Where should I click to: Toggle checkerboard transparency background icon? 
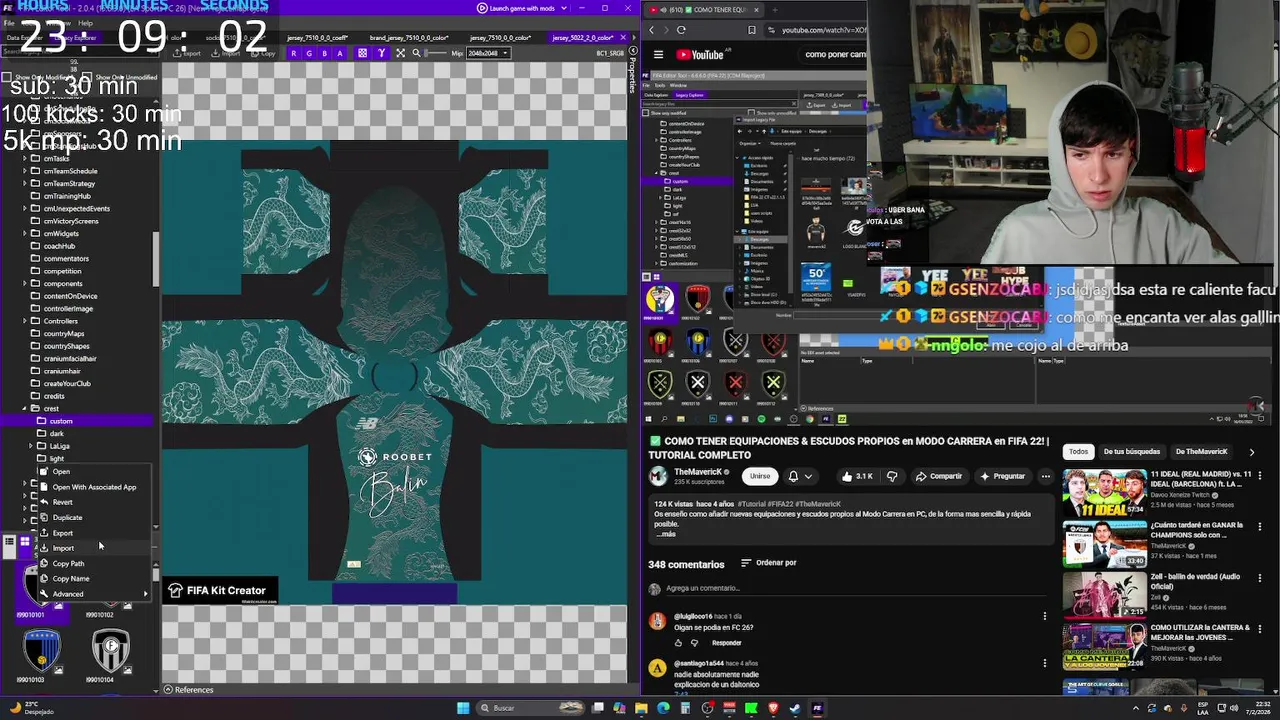point(362,53)
